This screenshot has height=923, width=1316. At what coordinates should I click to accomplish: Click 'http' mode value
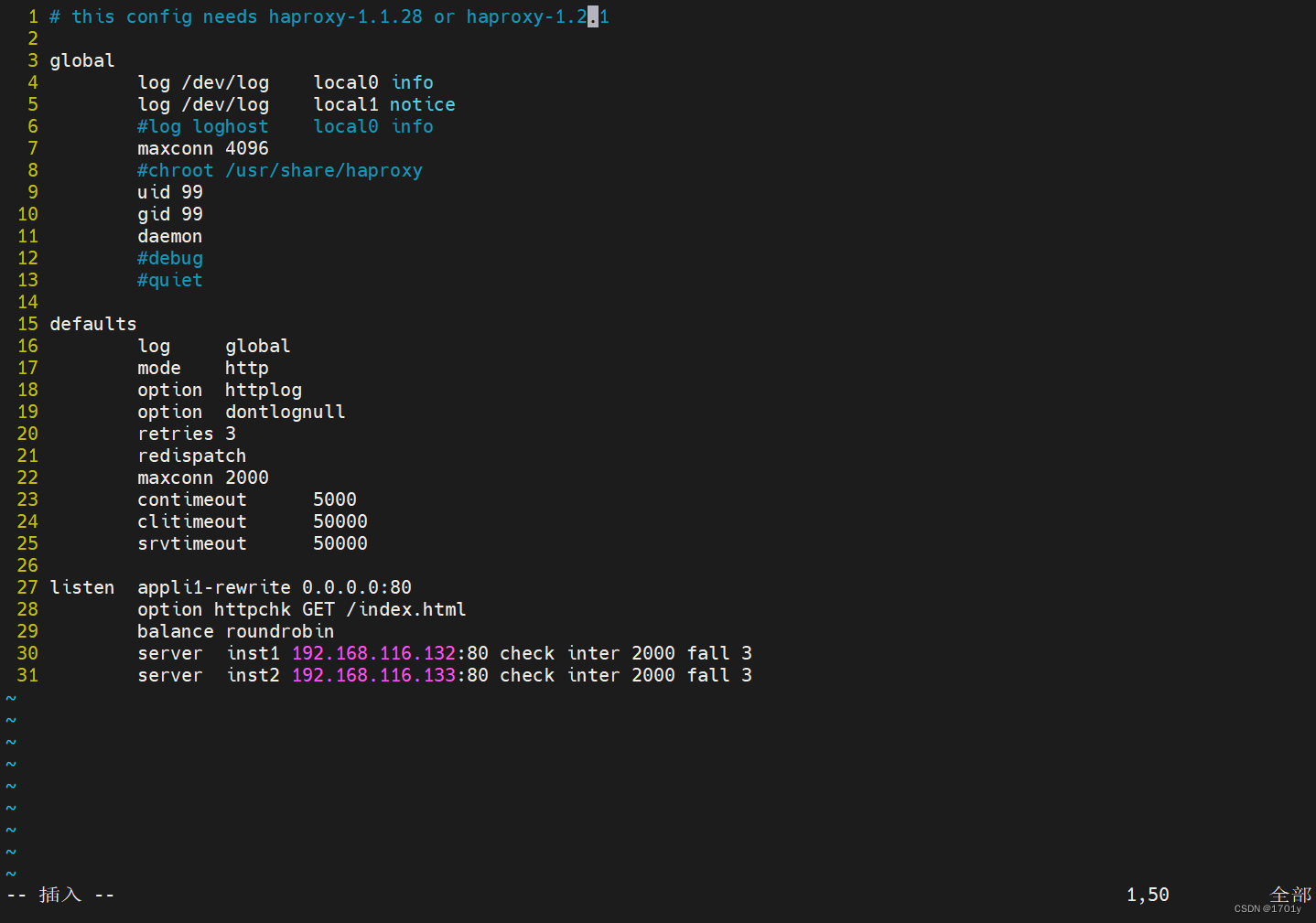pyautogui.click(x=247, y=368)
